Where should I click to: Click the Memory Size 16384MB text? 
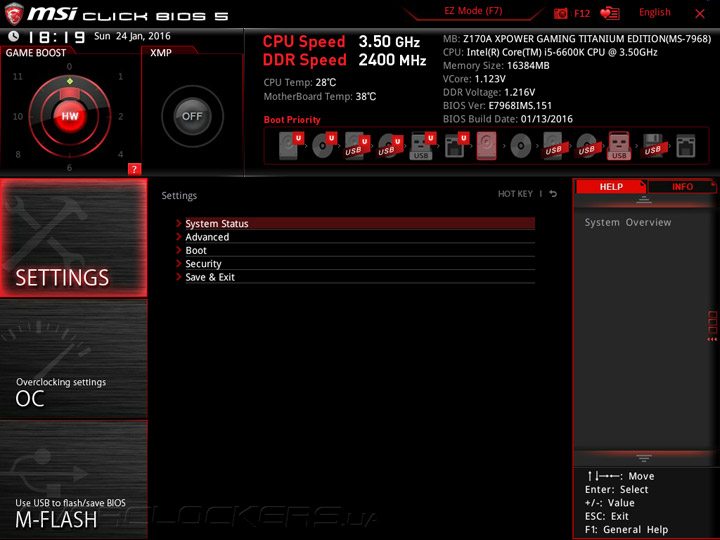tap(496, 66)
